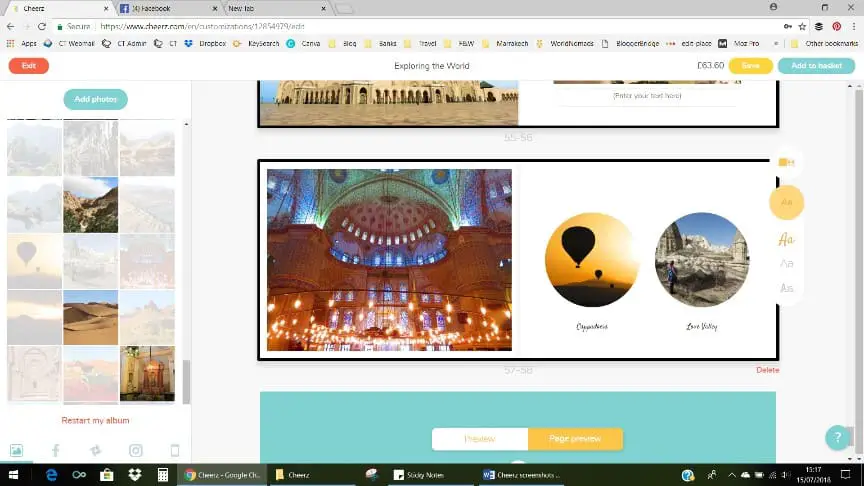
Task: Click the Enter your text here field
Action: click(x=647, y=95)
